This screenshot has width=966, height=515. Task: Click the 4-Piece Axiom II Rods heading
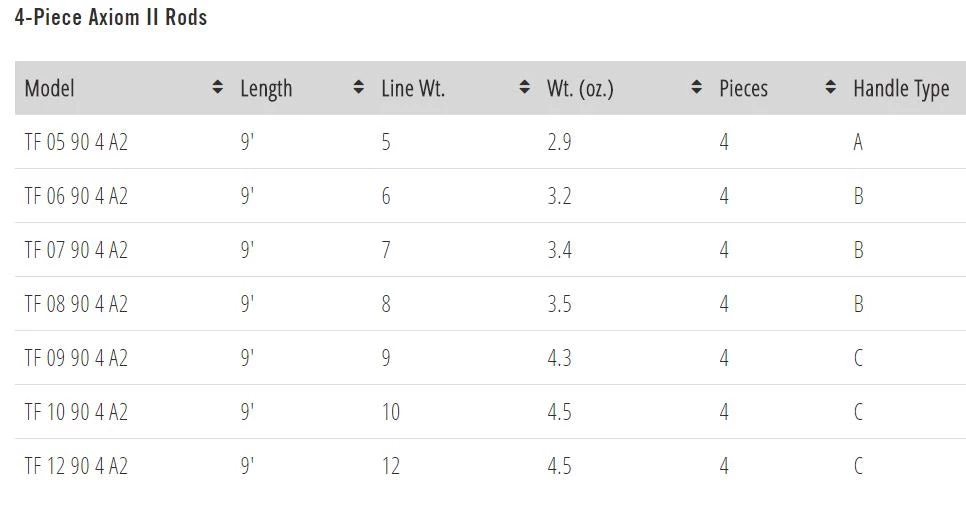click(x=111, y=17)
